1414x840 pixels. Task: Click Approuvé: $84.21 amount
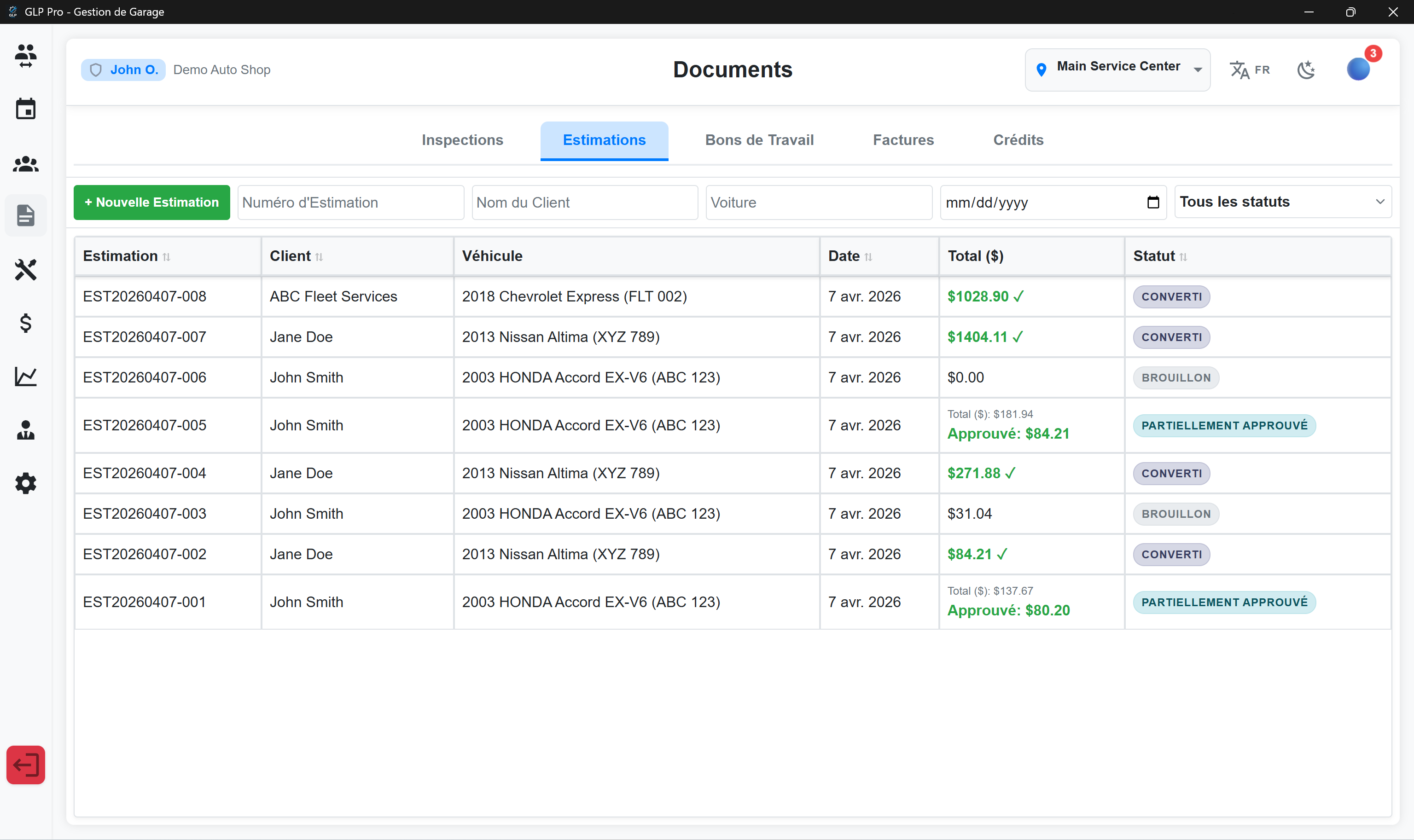coord(1008,434)
